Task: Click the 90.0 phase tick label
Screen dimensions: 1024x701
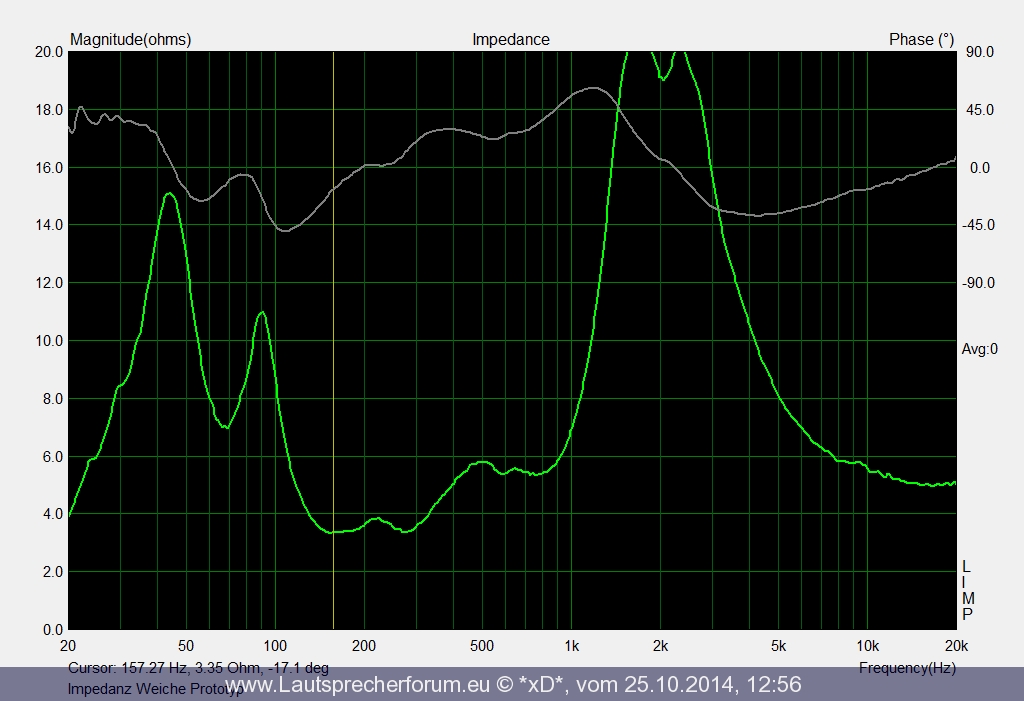Action: coord(980,52)
